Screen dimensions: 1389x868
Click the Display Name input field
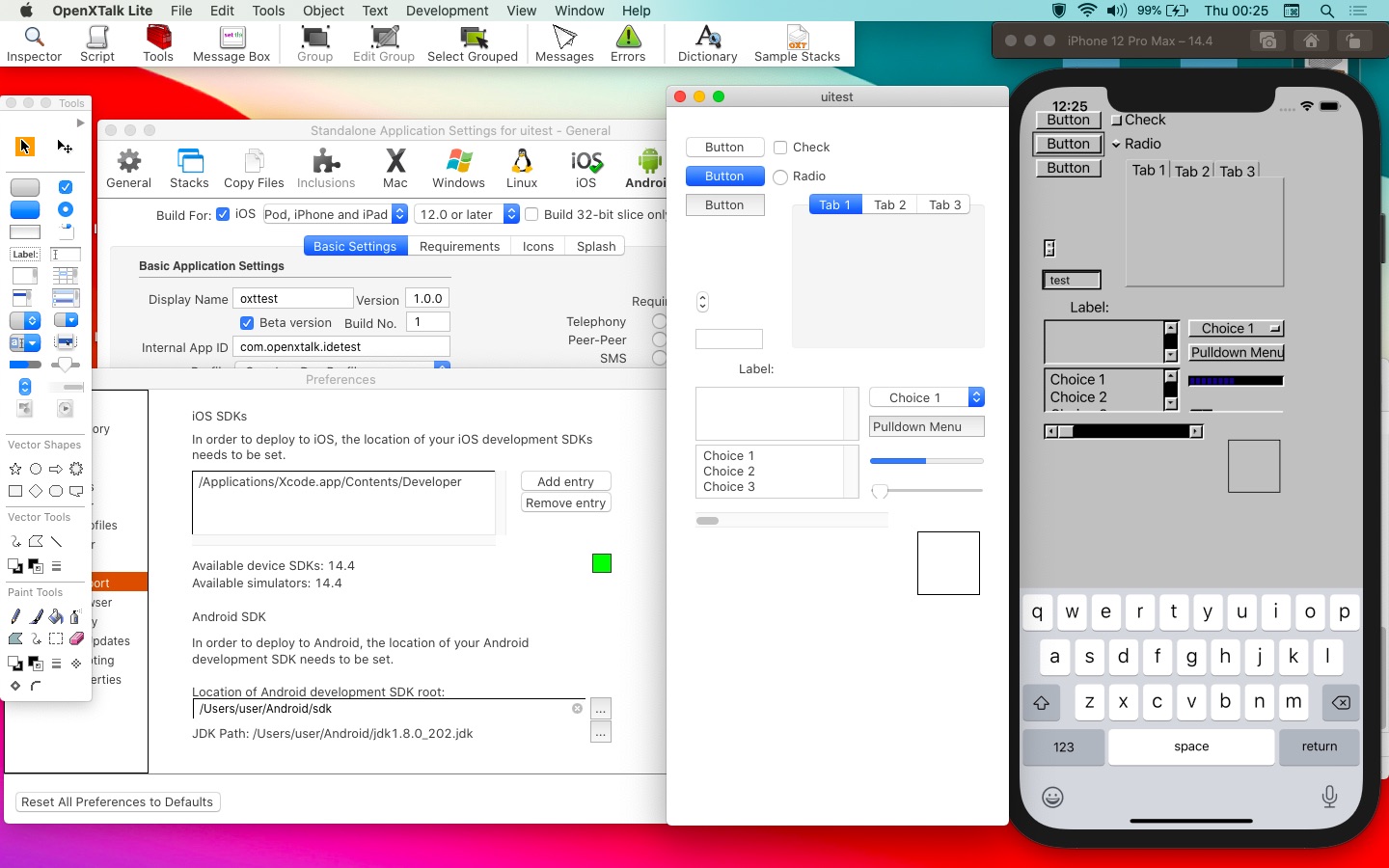click(x=293, y=299)
